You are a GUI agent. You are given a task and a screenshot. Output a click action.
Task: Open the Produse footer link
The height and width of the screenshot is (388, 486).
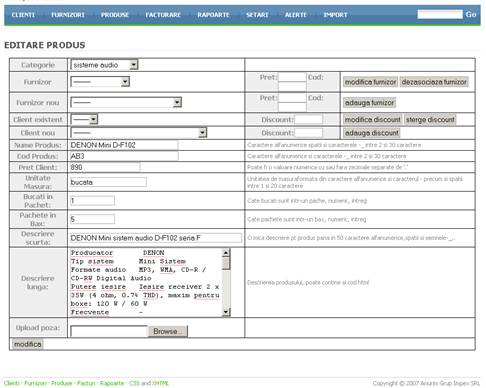[x=61, y=383]
